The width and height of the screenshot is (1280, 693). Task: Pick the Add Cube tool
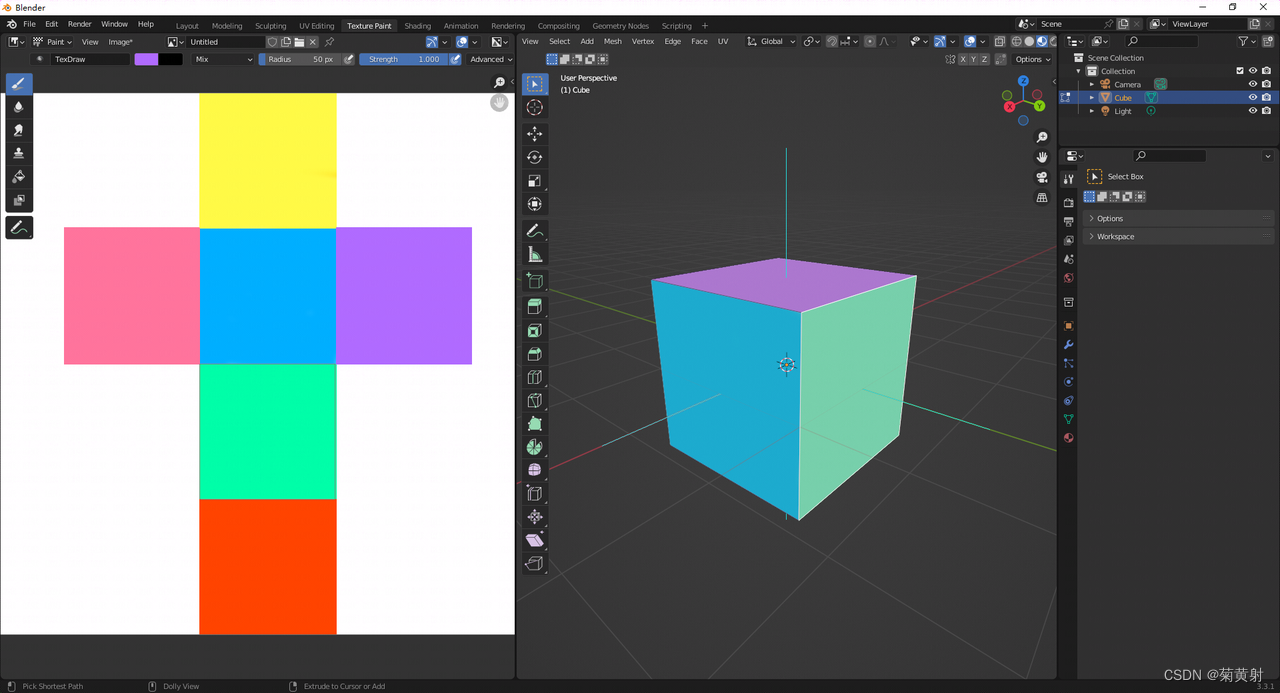535,282
